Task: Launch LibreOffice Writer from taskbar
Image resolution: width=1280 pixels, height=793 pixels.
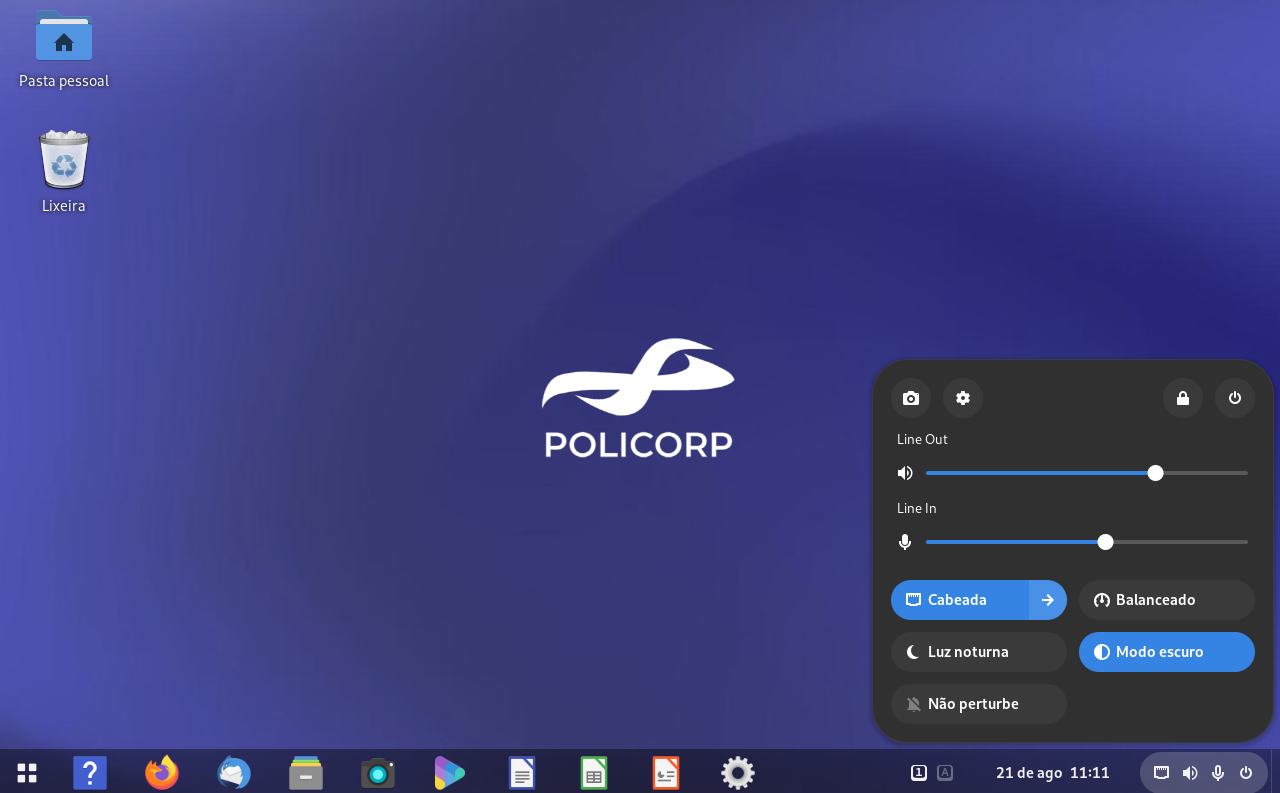Action: (522, 772)
